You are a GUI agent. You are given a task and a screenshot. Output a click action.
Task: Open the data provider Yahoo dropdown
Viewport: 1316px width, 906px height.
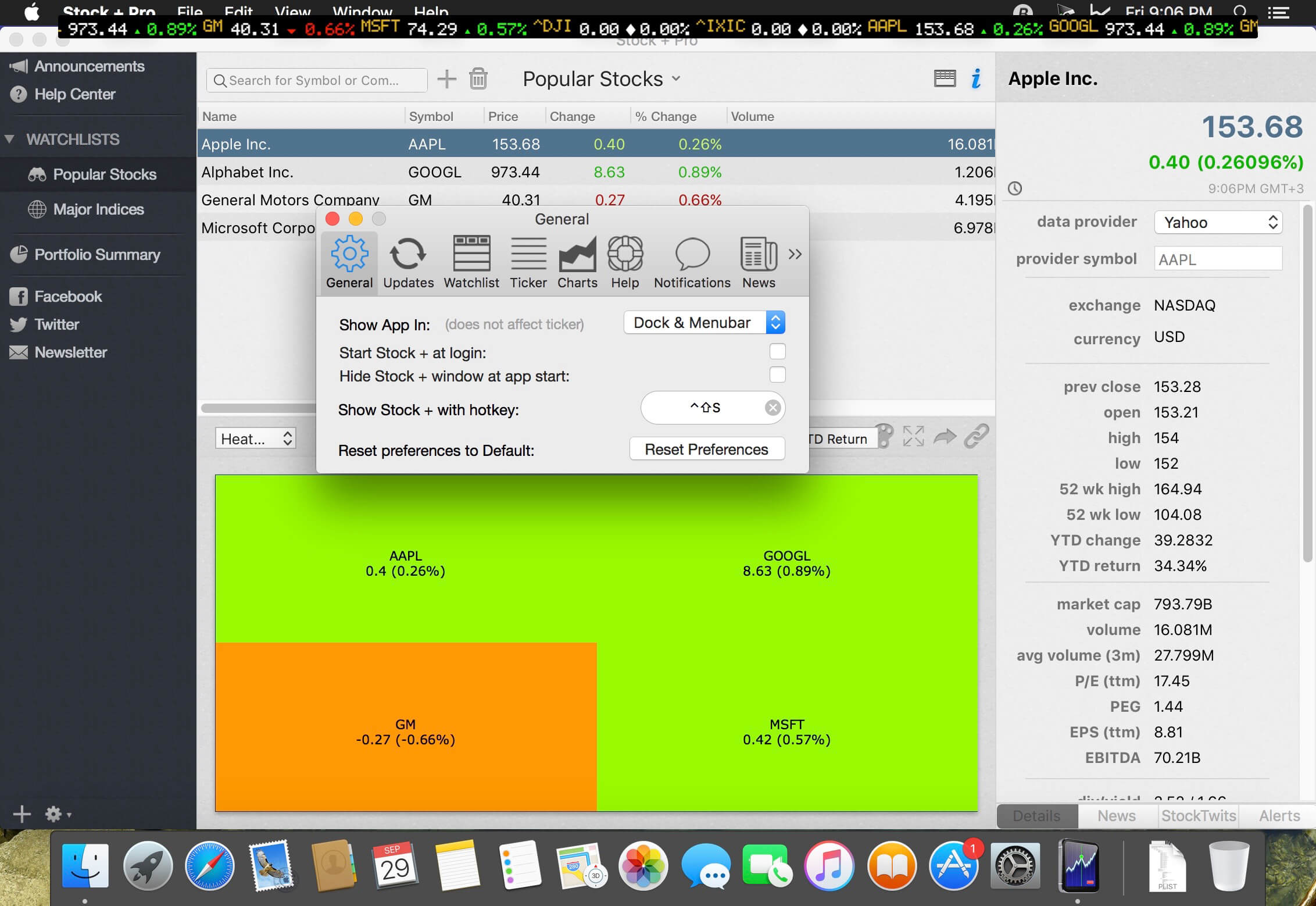pos(1218,222)
